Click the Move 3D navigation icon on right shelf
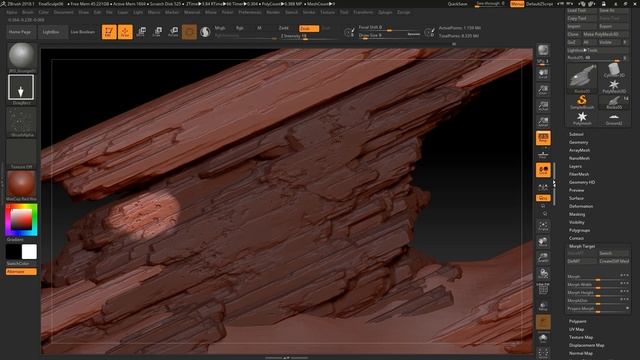The image size is (640, 360). (x=543, y=242)
